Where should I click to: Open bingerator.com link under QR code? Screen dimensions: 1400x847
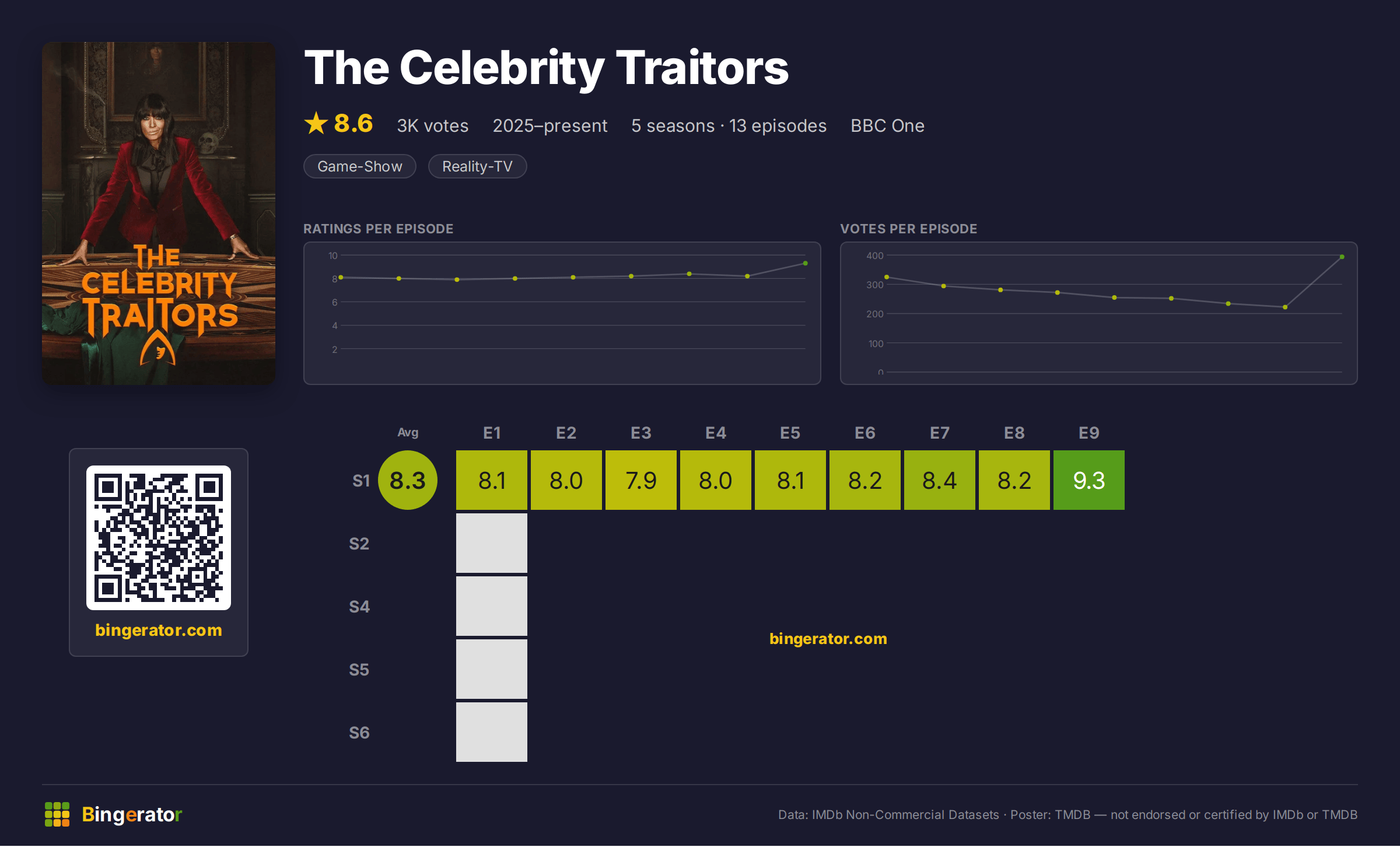[x=159, y=630]
